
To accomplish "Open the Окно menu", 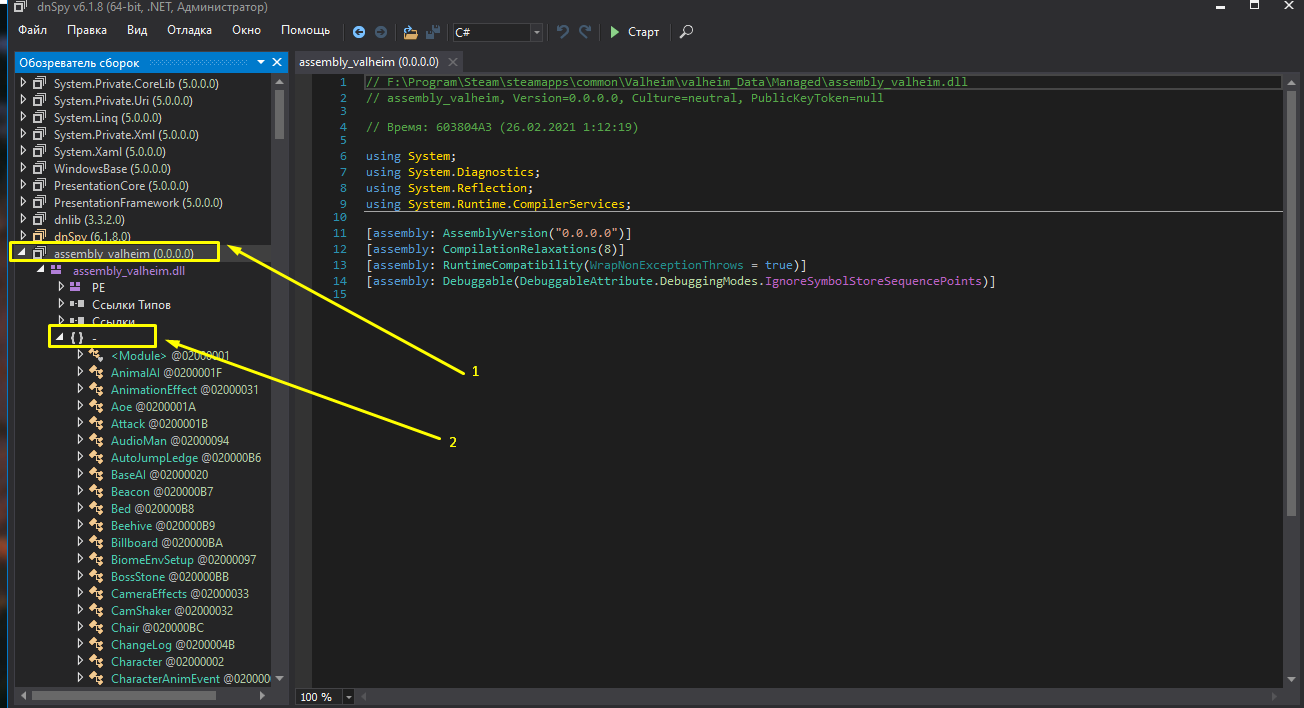I will click(246, 31).
